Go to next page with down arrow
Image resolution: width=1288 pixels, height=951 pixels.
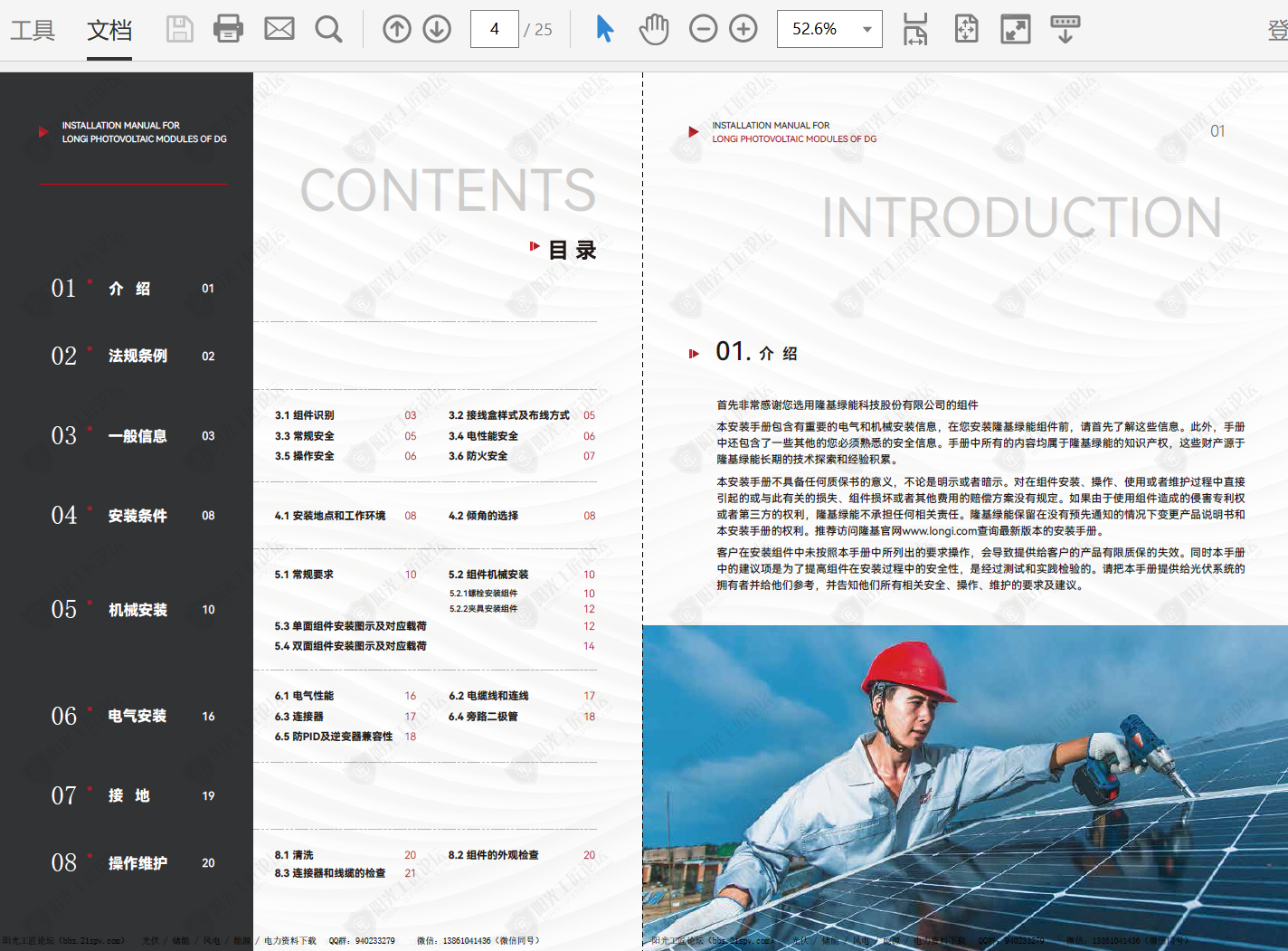click(x=437, y=29)
